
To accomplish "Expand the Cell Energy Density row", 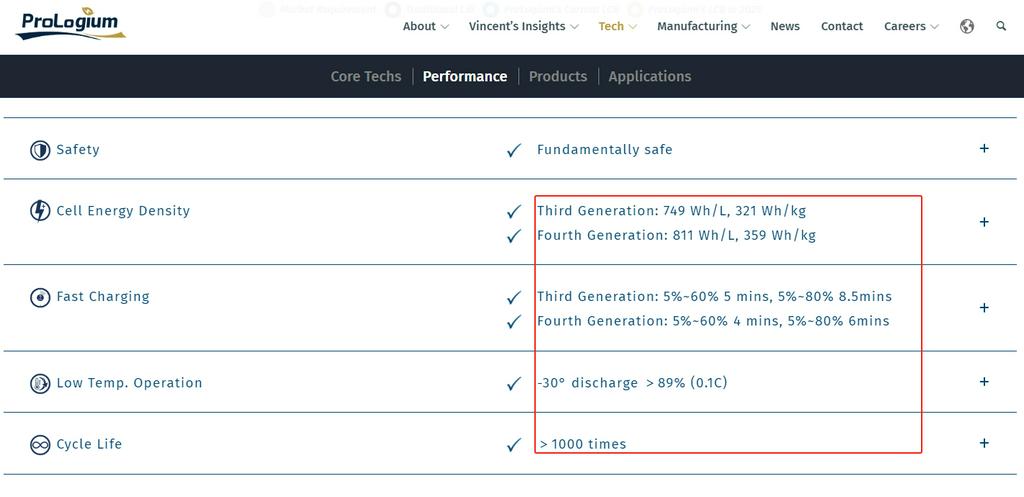I will coord(984,222).
